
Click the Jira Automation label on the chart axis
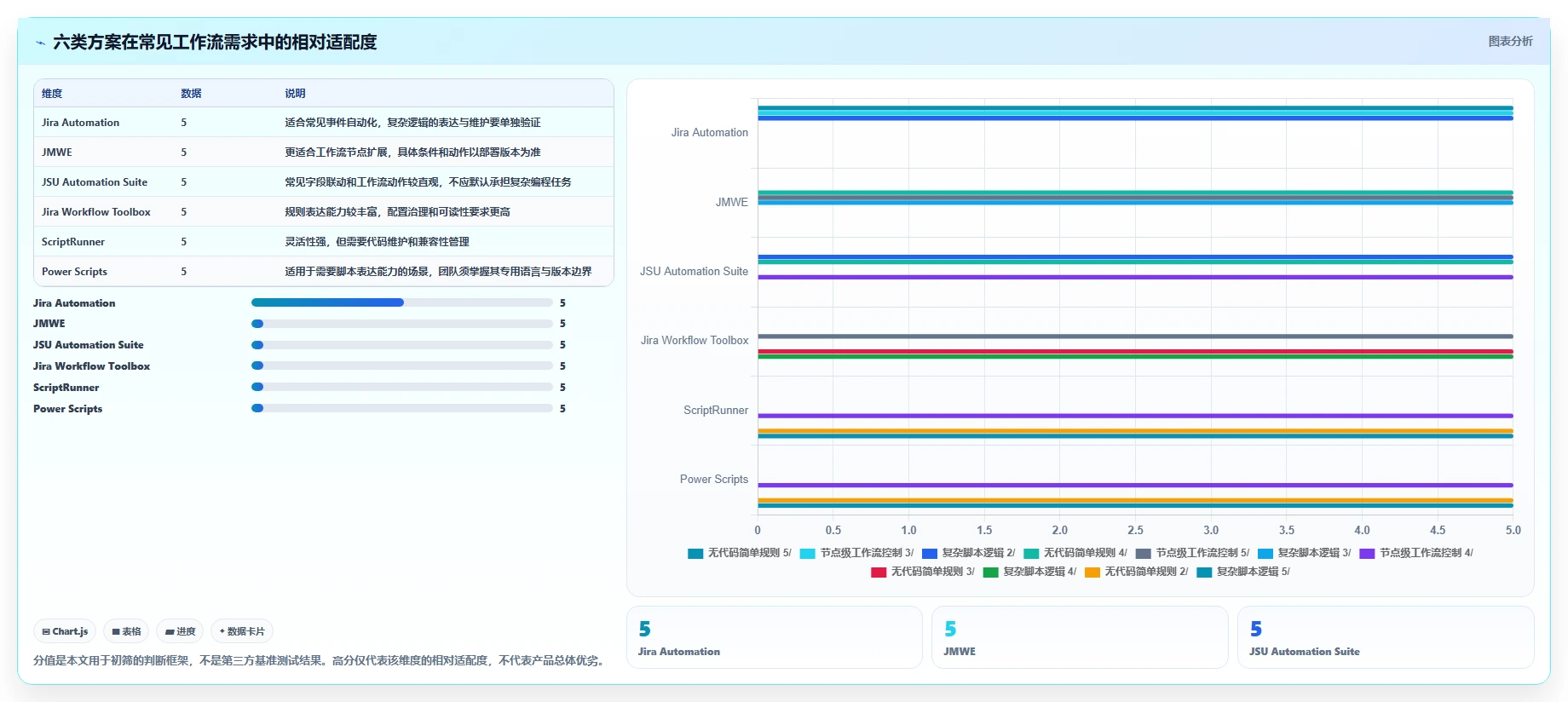pyautogui.click(x=709, y=133)
